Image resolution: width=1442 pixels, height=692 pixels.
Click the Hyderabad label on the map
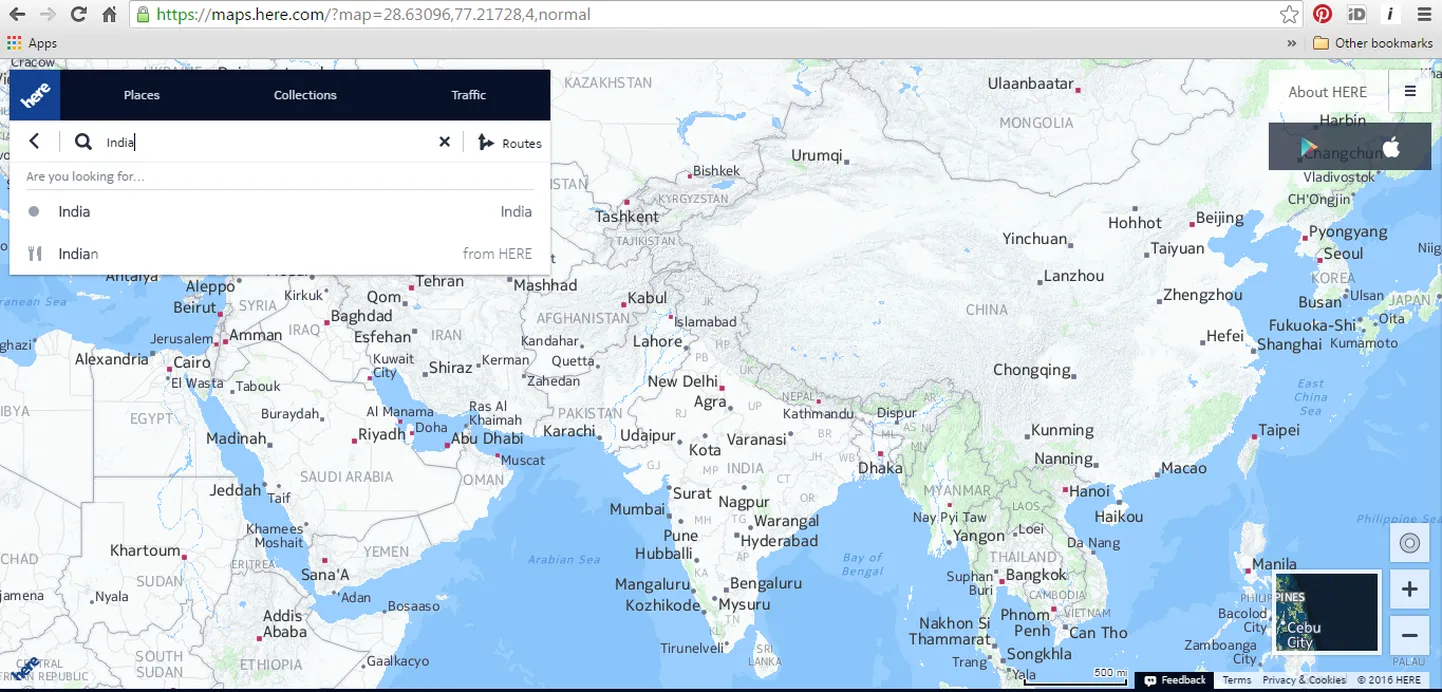click(x=779, y=541)
